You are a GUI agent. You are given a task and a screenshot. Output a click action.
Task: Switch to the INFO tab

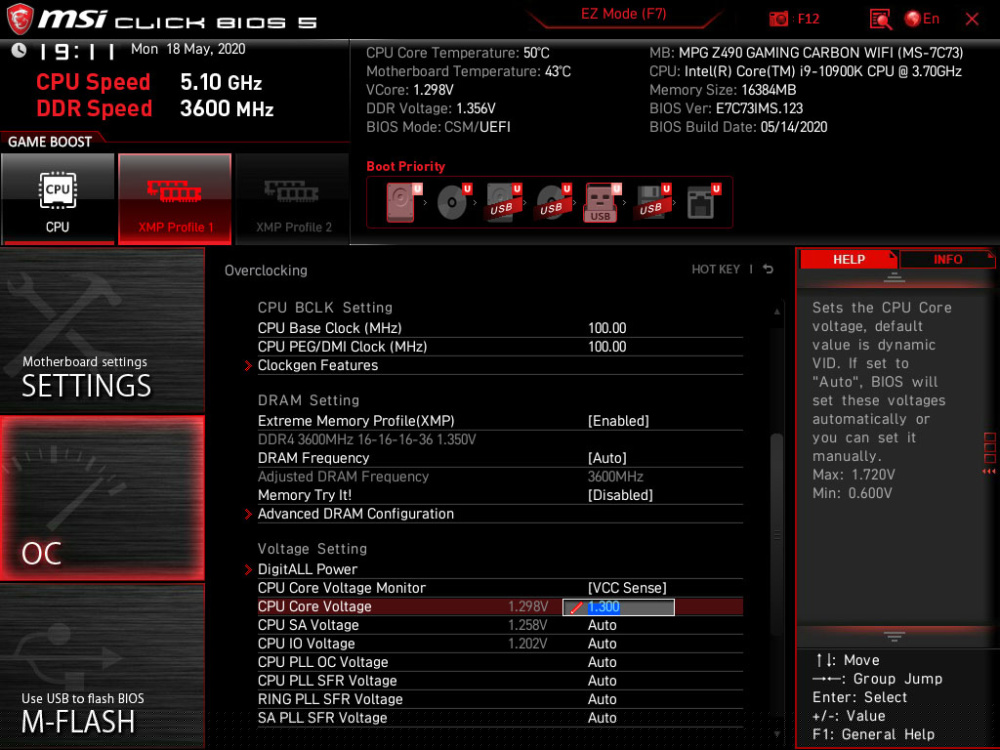coord(948,260)
